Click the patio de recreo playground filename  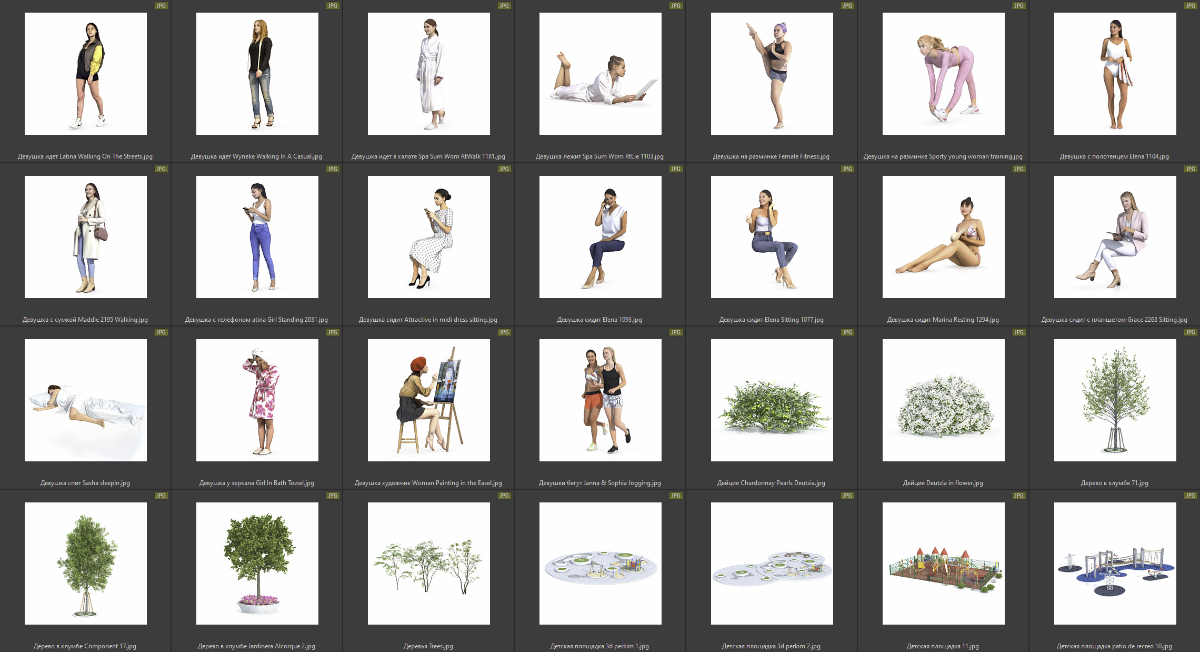1114,646
